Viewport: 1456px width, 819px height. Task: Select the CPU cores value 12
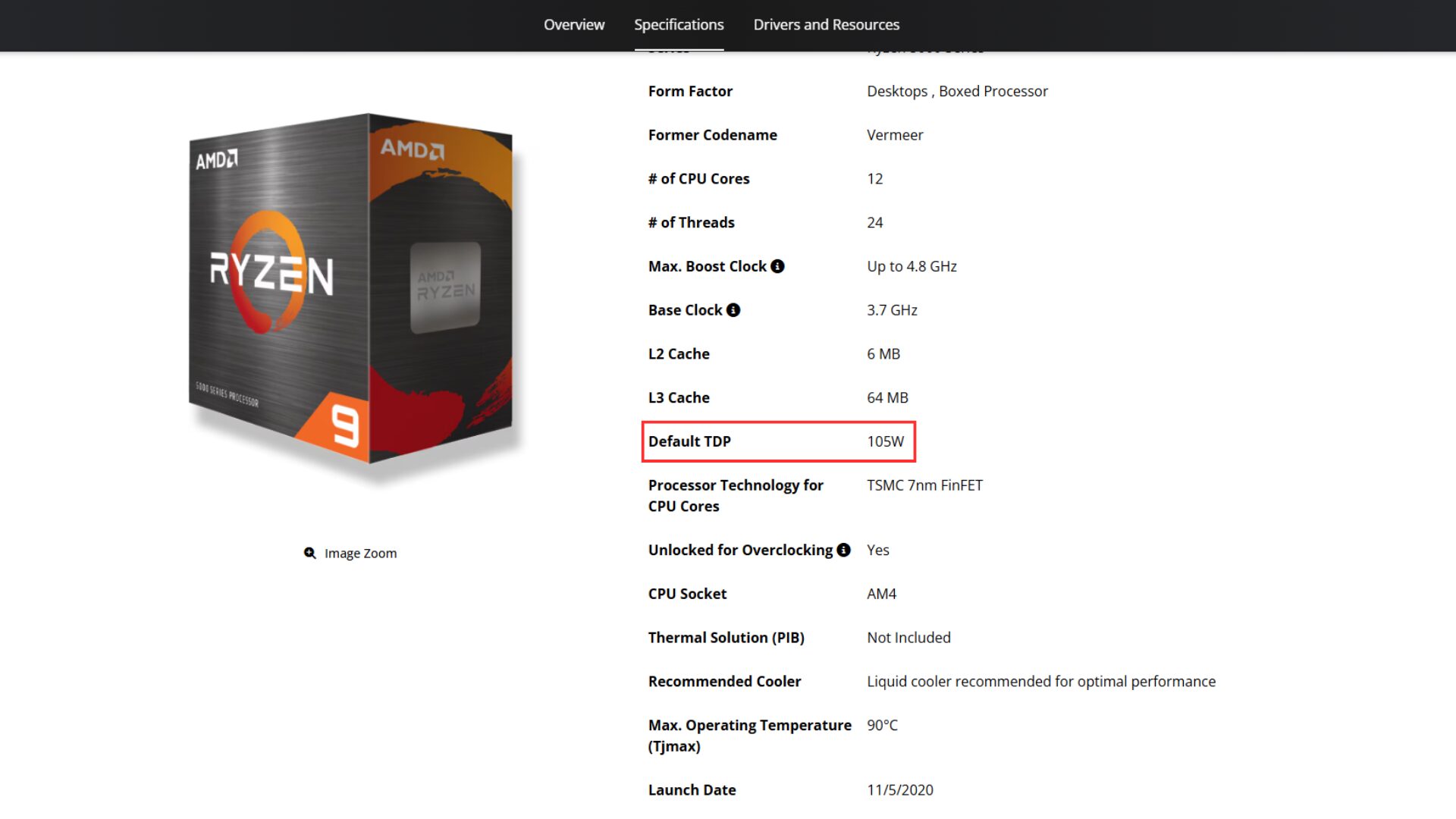pyautogui.click(x=874, y=179)
